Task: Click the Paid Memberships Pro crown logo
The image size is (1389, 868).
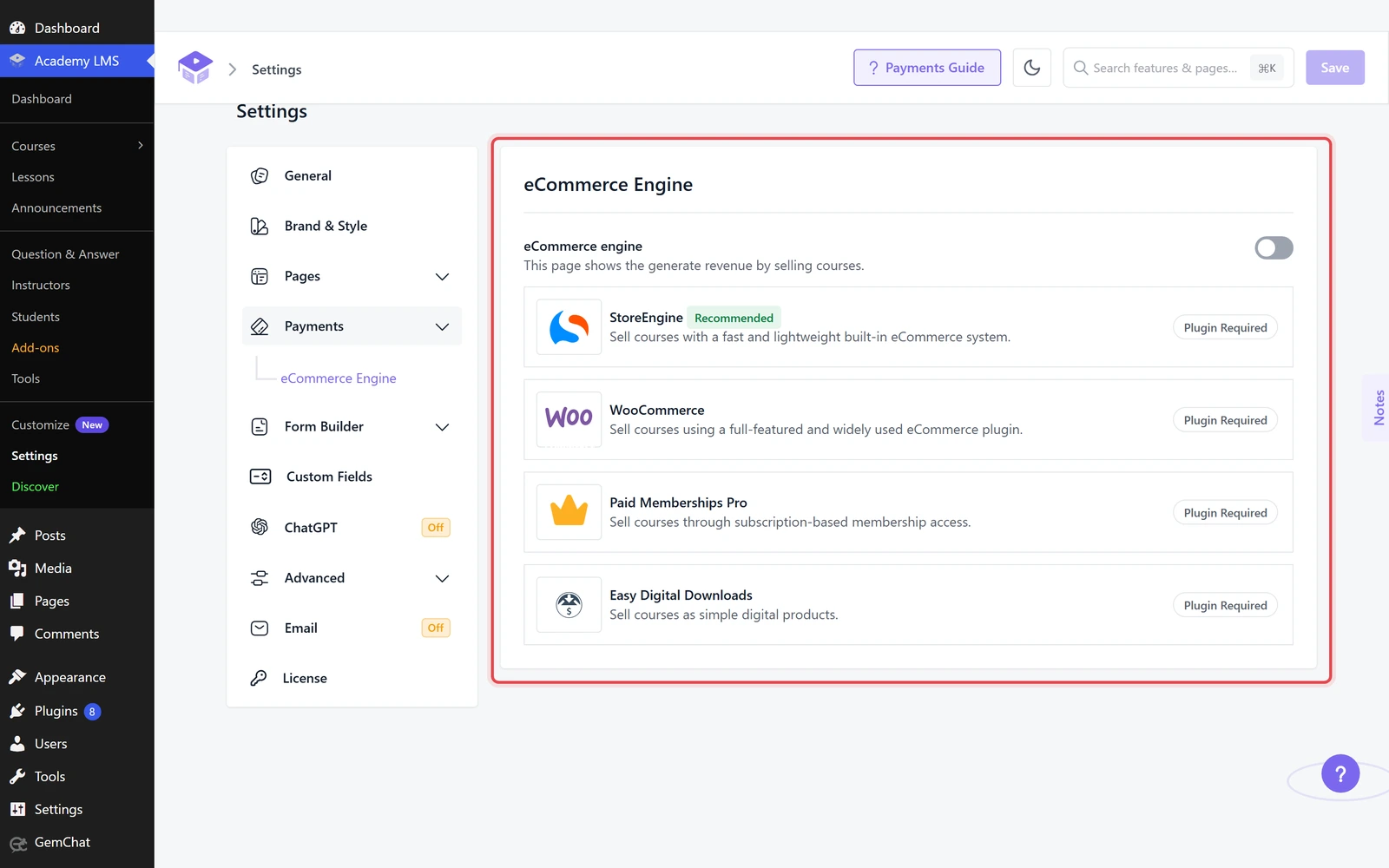Action: click(569, 512)
